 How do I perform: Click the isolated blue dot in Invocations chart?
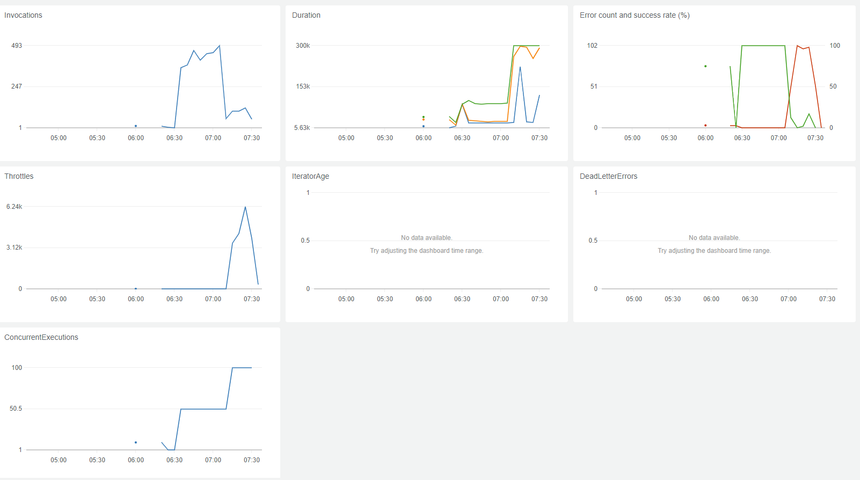pos(136,126)
